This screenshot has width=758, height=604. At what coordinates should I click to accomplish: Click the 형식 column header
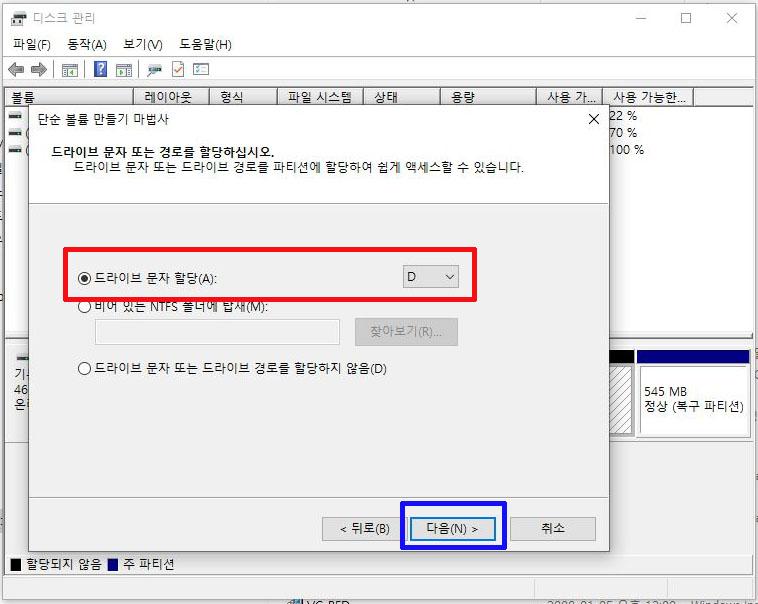point(243,97)
